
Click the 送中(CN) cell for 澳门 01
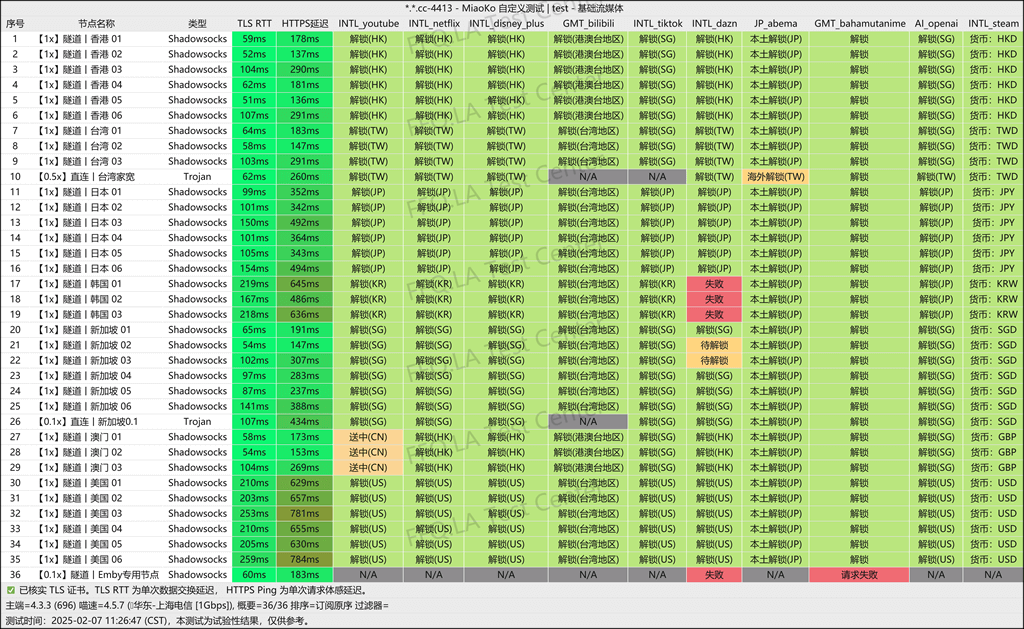coord(368,437)
